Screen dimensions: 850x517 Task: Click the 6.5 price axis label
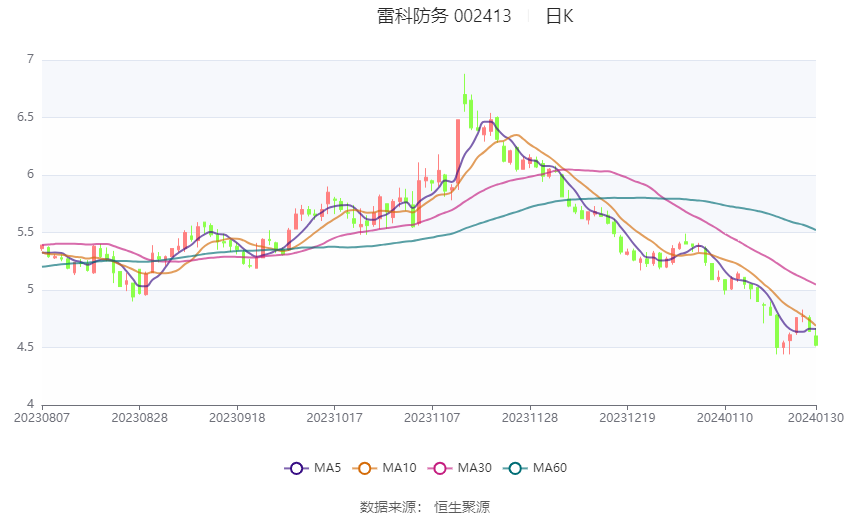click(x=25, y=117)
